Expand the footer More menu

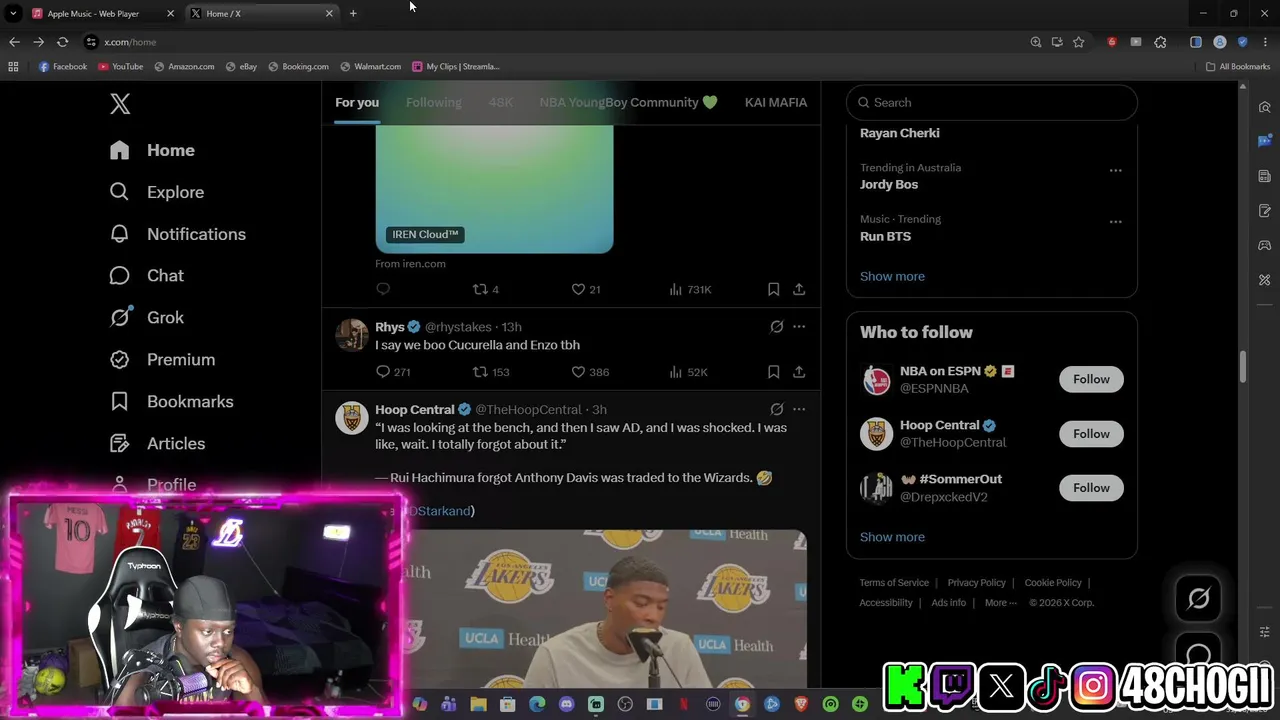click(x=1000, y=603)
